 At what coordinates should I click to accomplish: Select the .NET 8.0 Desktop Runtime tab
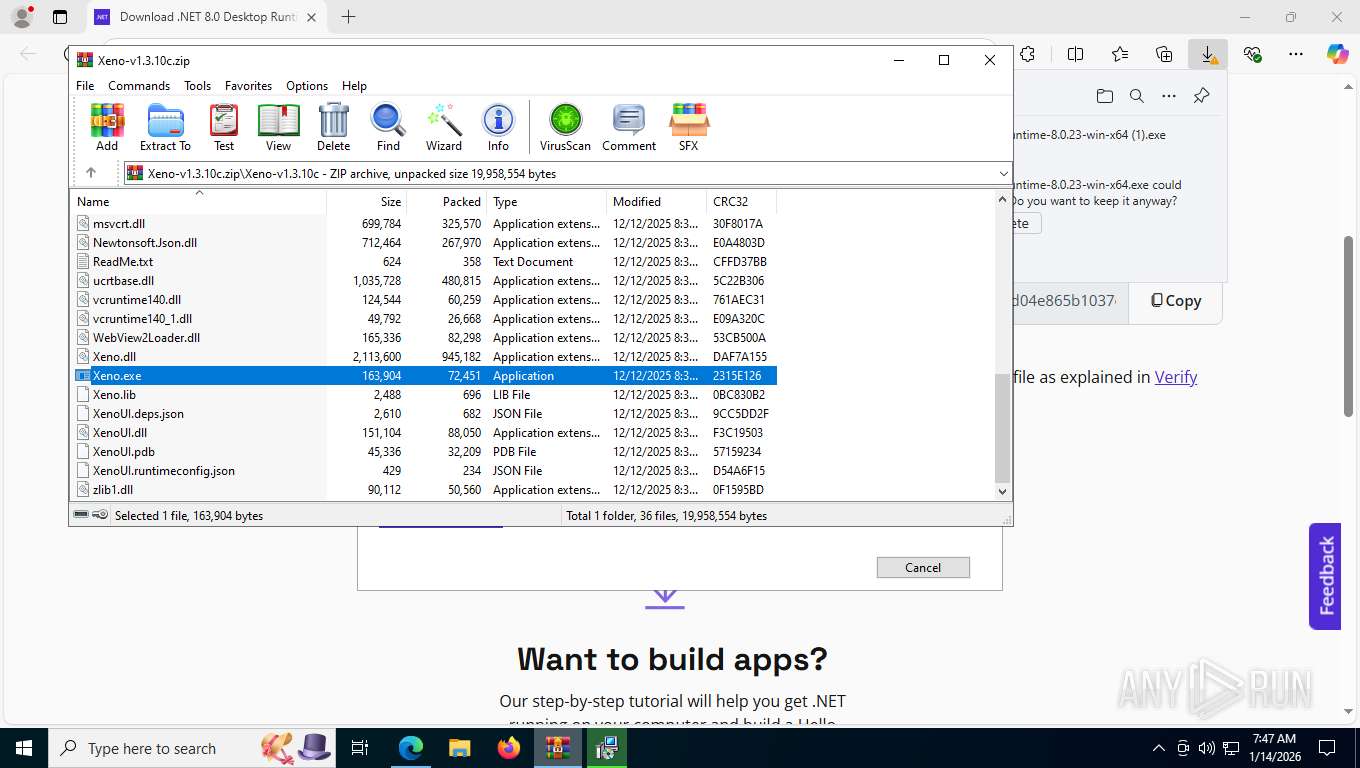206,17
